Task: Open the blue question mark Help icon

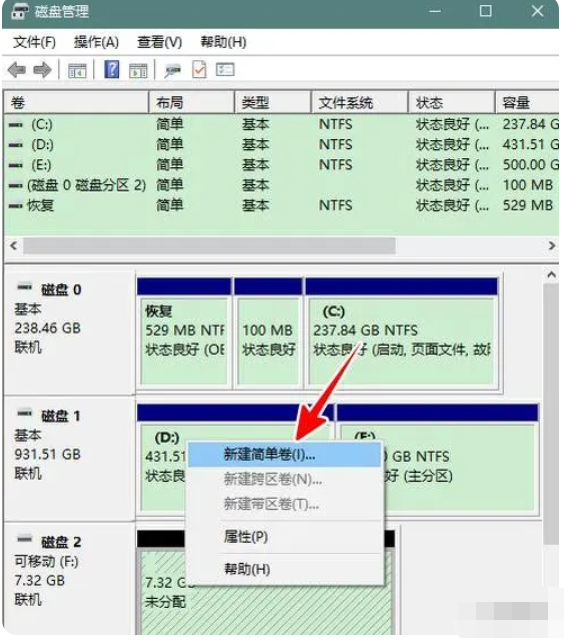Action: point(112,69)
